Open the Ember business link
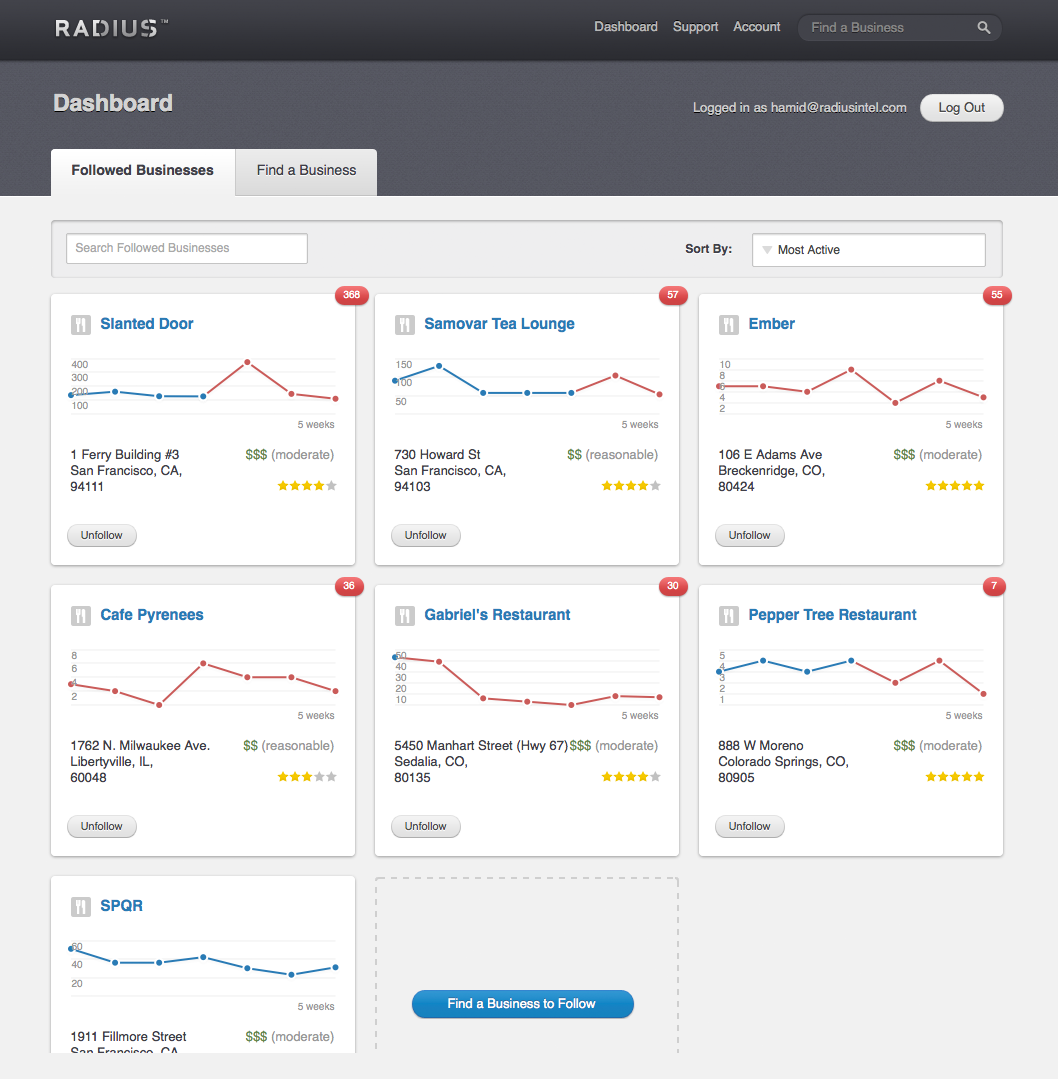Screen dimensions: 1058x1079 coord(772,324)
